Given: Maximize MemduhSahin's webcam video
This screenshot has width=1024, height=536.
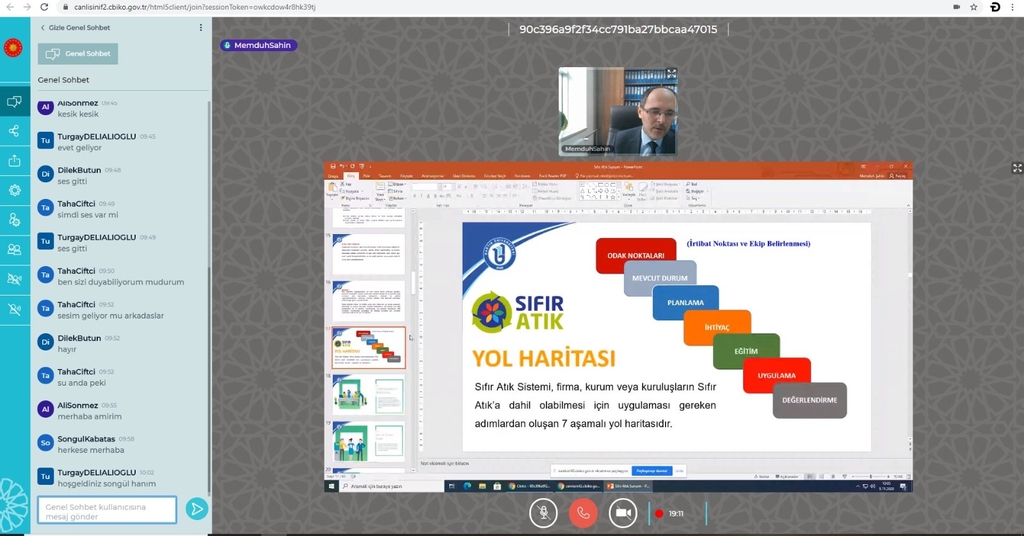Looking at the screenshot, I should point(671,73).
